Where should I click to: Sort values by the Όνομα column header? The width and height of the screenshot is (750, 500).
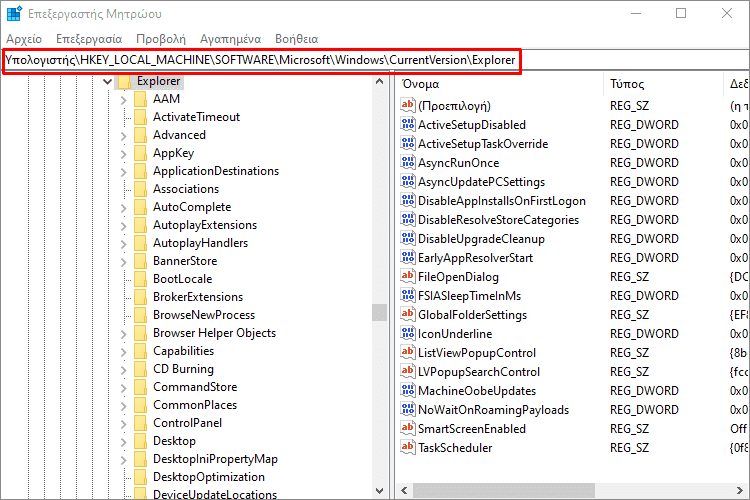500,84
